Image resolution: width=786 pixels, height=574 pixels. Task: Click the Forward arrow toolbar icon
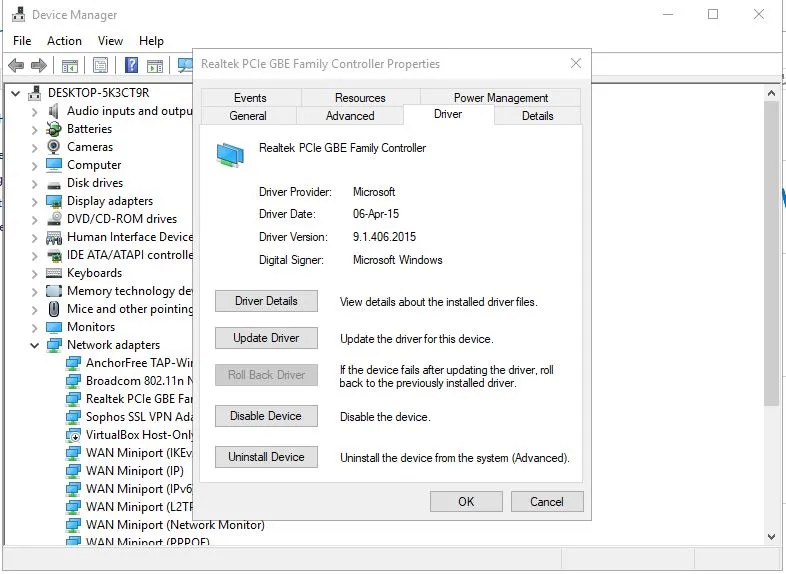click(39, 65)
